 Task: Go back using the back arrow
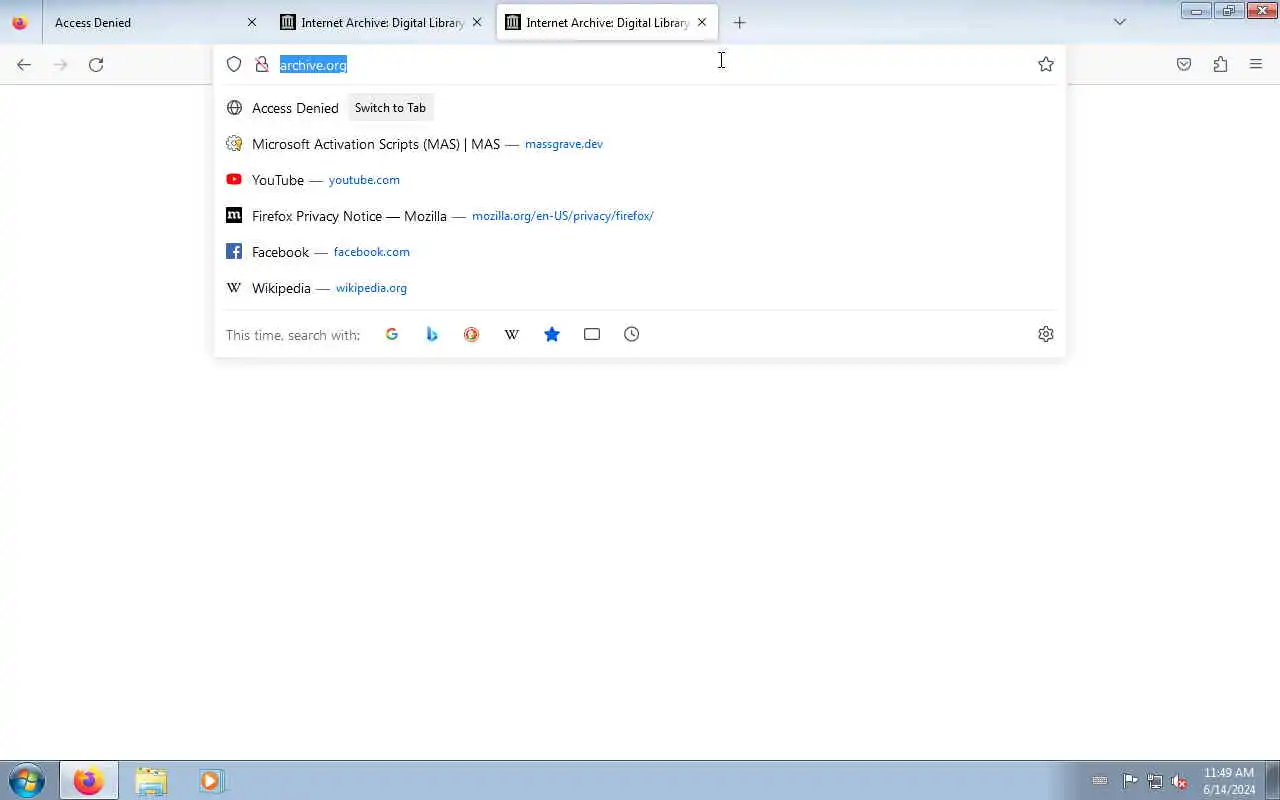click(x=24, y=64)
